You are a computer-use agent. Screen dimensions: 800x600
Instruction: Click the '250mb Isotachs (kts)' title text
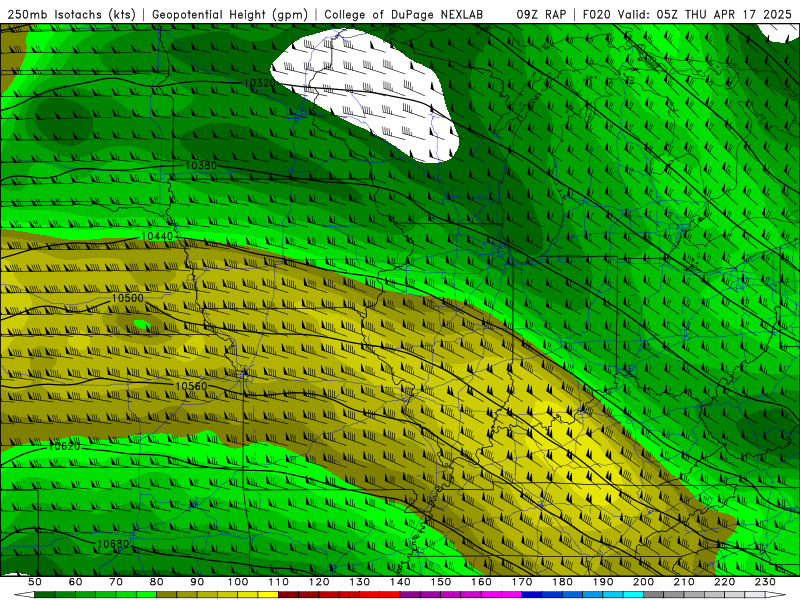71,14
